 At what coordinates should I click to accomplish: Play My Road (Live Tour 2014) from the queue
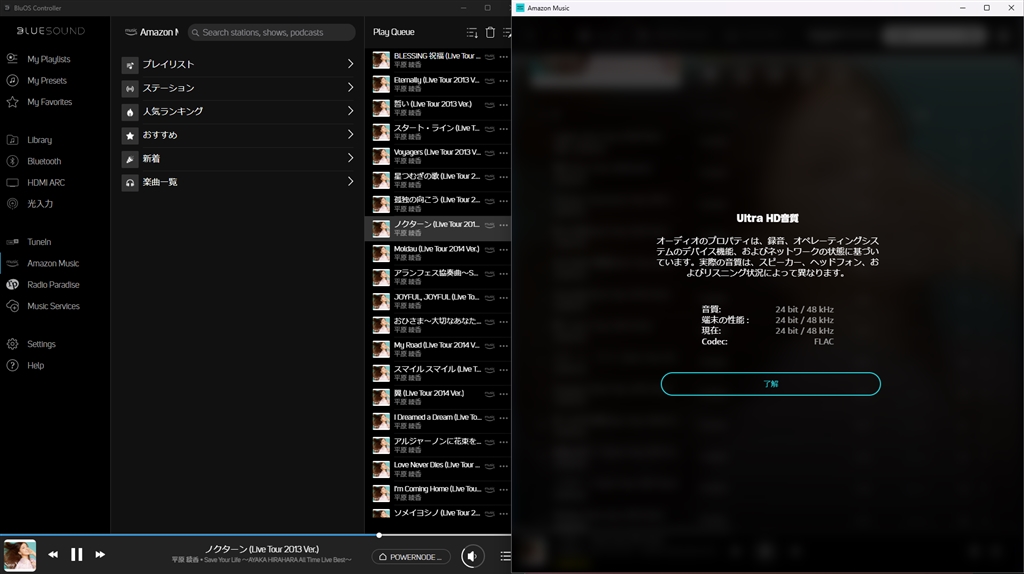tap(438, 348)
